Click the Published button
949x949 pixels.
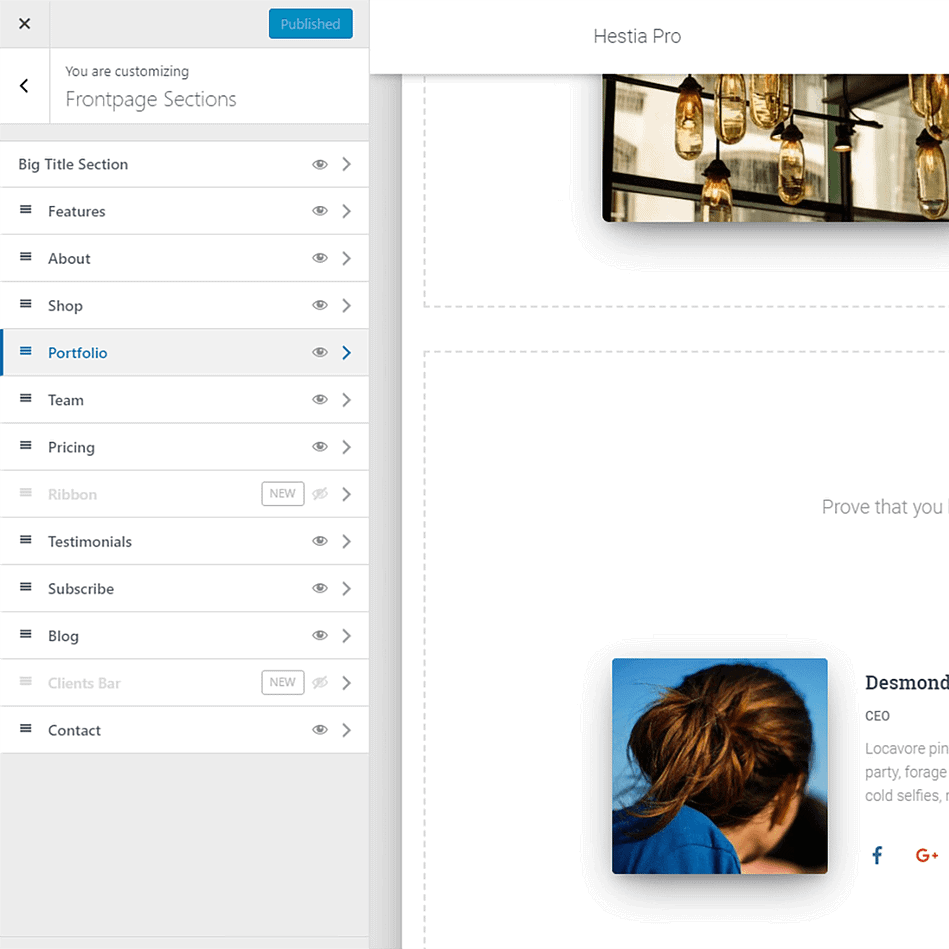[310, 24]
